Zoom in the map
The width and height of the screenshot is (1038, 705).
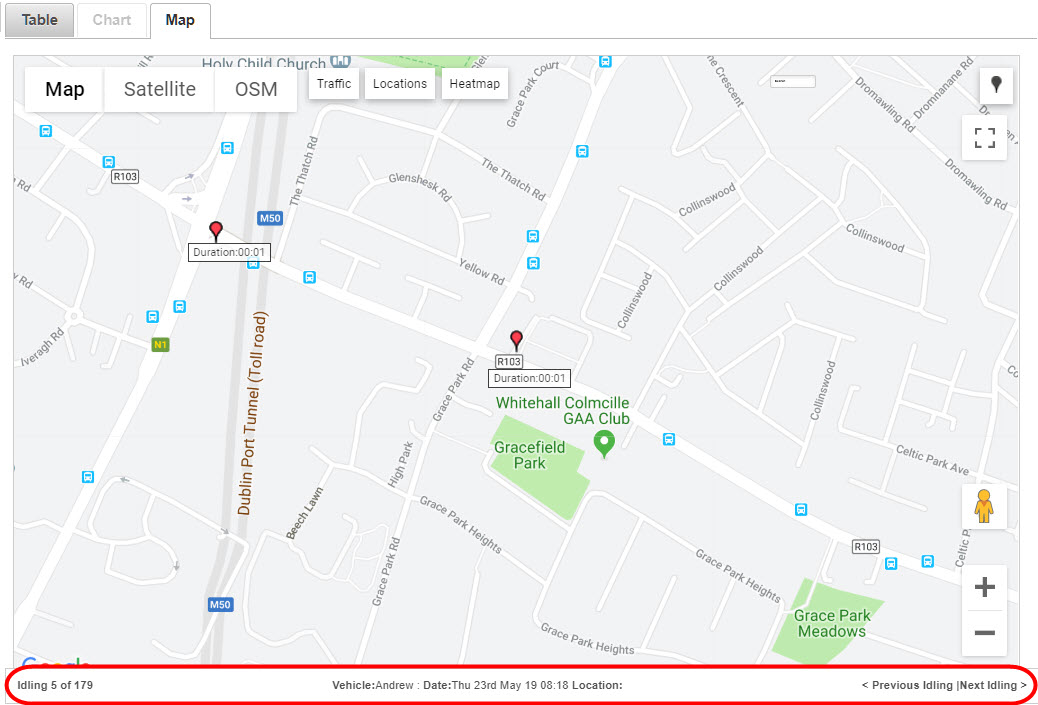984,587
